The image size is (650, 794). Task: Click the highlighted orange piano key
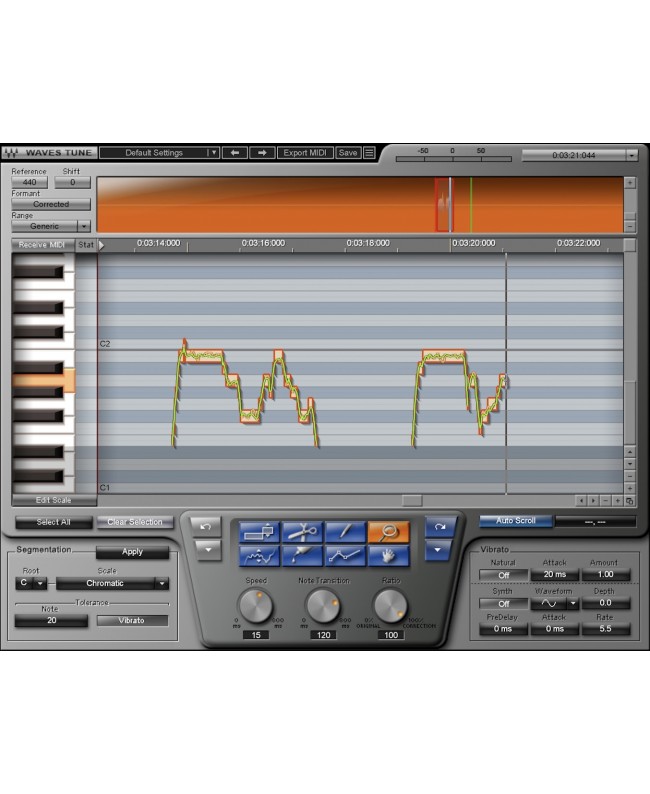(x=44, y=381)
